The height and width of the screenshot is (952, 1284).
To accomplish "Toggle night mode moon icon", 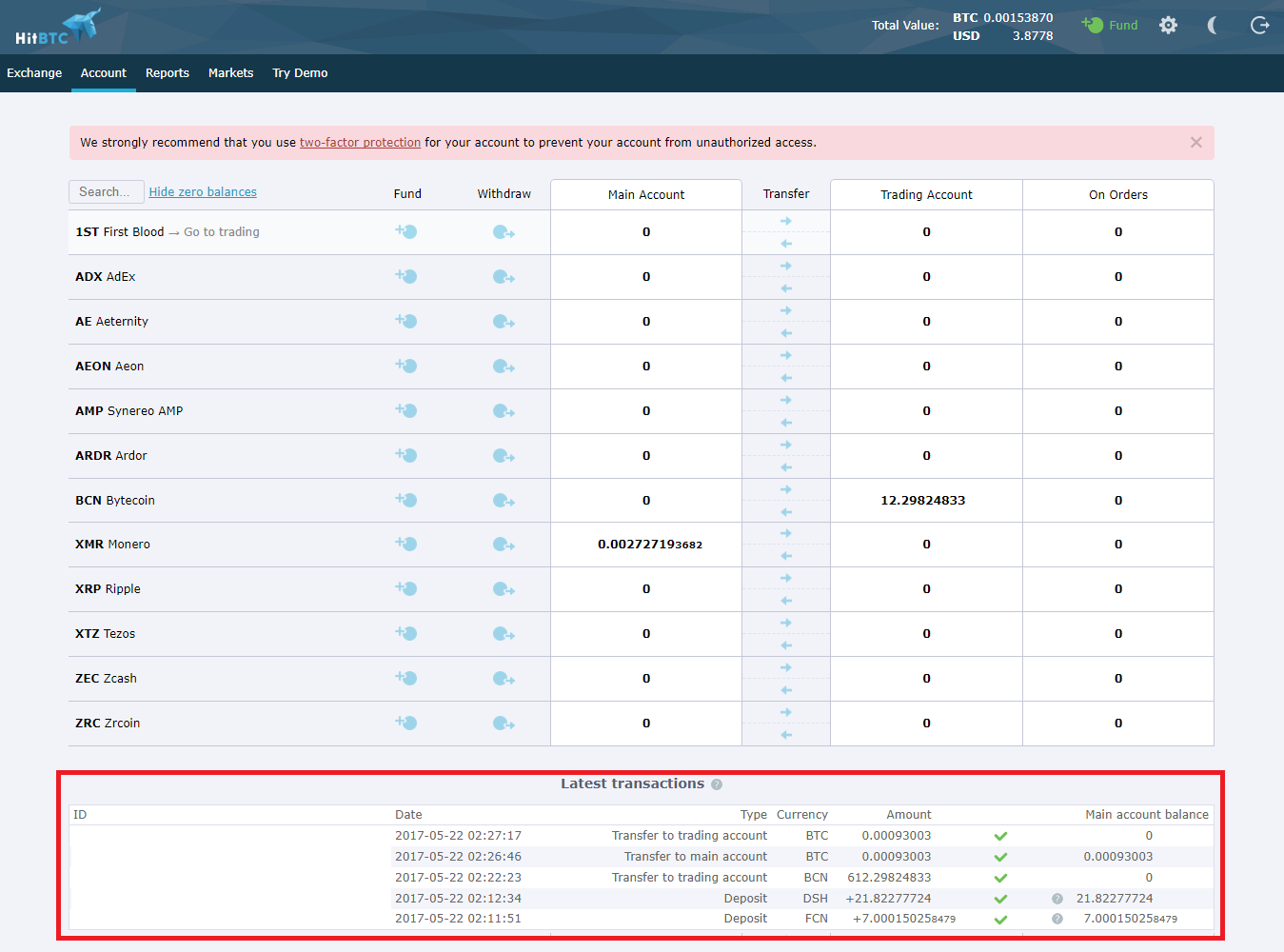I will [1213, 25].
